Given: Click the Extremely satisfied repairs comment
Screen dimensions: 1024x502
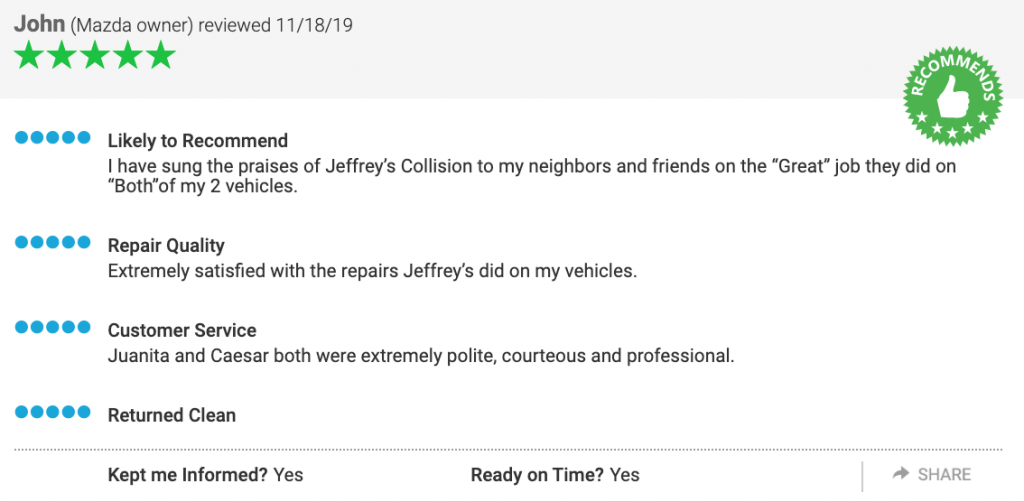Looking at the screenshot, I should point(372,271).
